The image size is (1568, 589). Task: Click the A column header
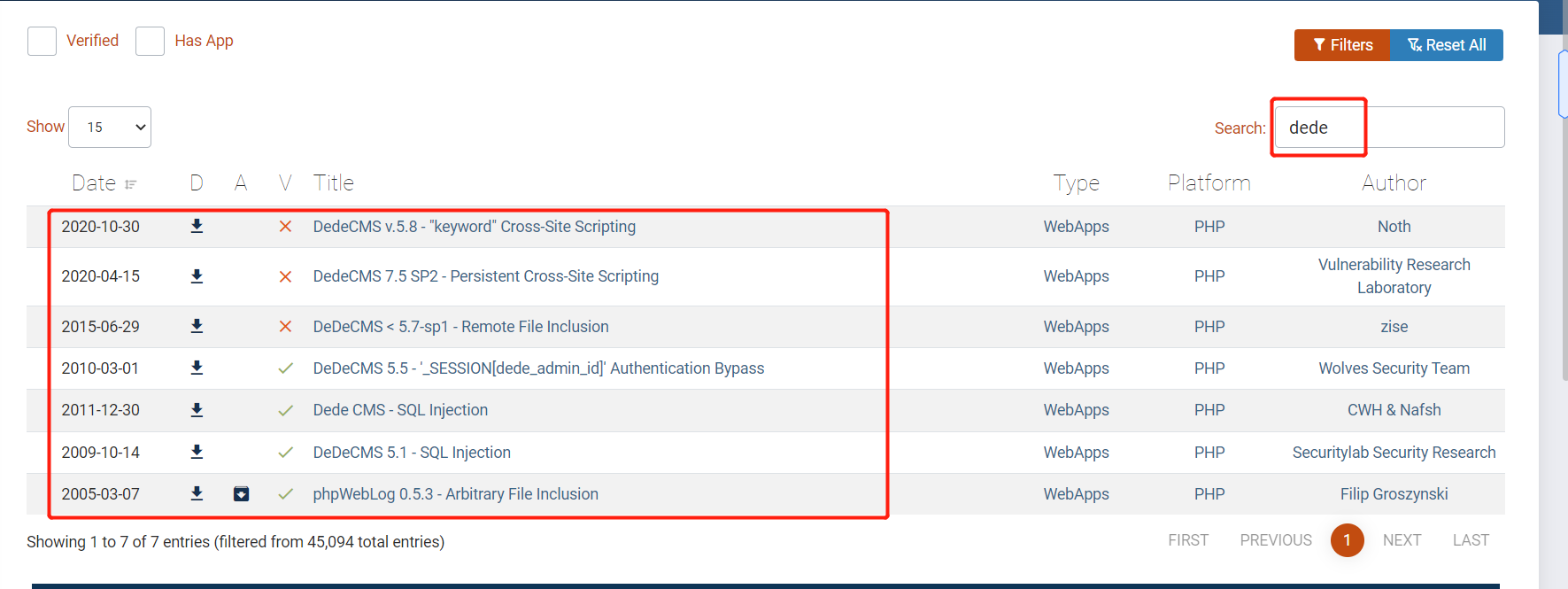click(x=241, y=183)
